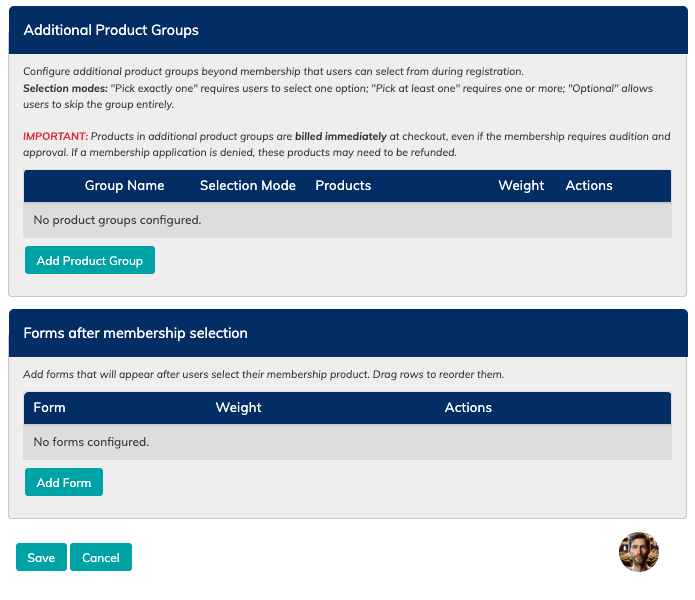695x600 pixels.
Task: Open the user avatar photo
Action: (x=639, y=552)
